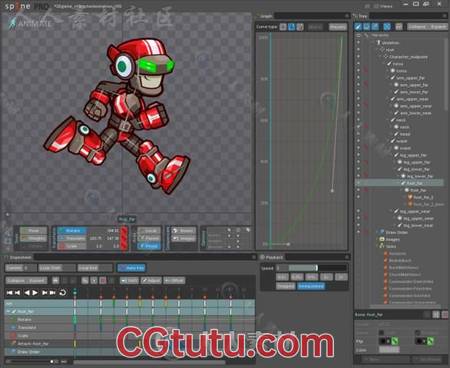This screenshot has width=450, height=368.
Task: Choose the linear curve type icon
Action: (x=283, y=27)
